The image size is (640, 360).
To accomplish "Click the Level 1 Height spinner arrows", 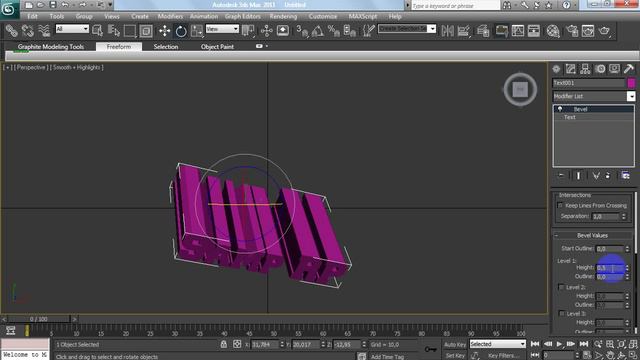I will [x=627, y=268].
